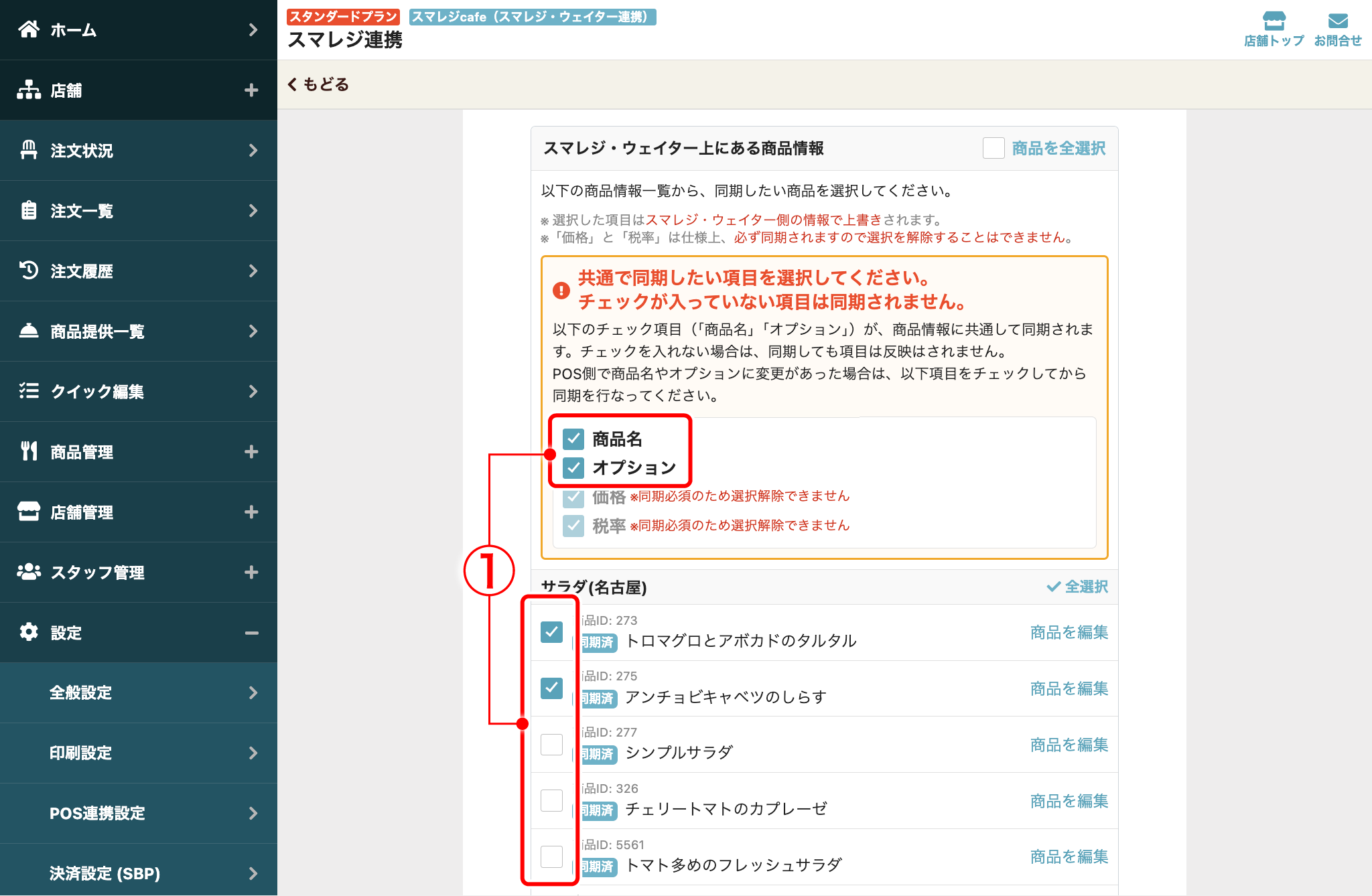Open 店舗トップ store icon in header
This screenshot has width=1372, height=896.
[x=1274, y=21]
